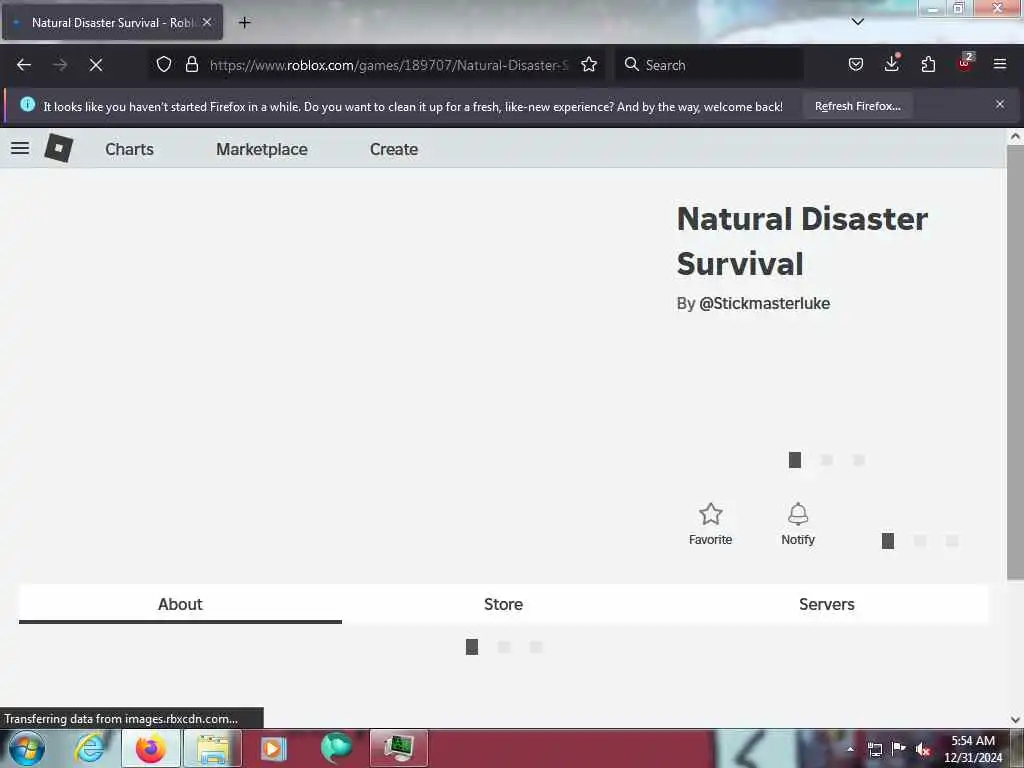1024x768 pixels.
Task: Open the Action Center flag icon
Action: pos(899,748)
